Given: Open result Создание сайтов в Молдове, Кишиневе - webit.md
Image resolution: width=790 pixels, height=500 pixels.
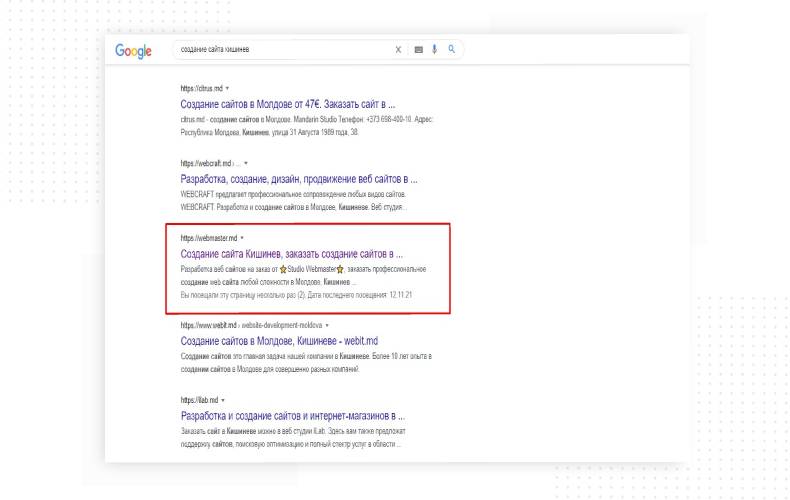Looking at the screenshot, I should (x=279, y=341).
